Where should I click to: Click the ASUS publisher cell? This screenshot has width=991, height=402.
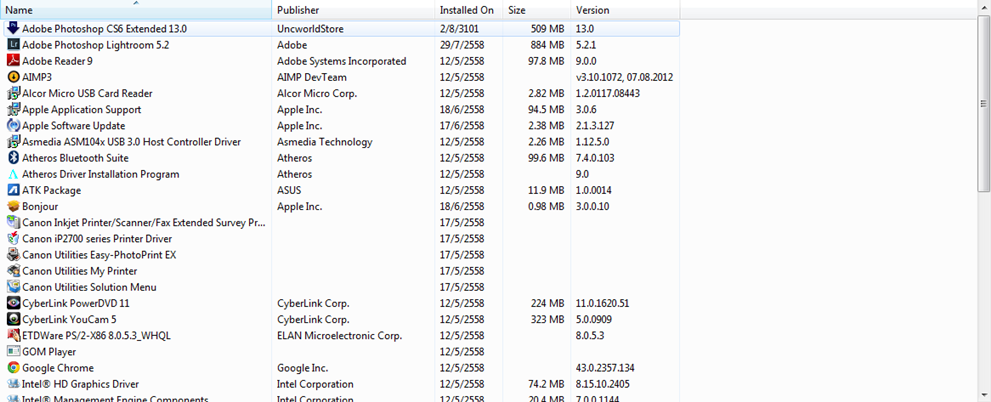(x=289, y=190)
